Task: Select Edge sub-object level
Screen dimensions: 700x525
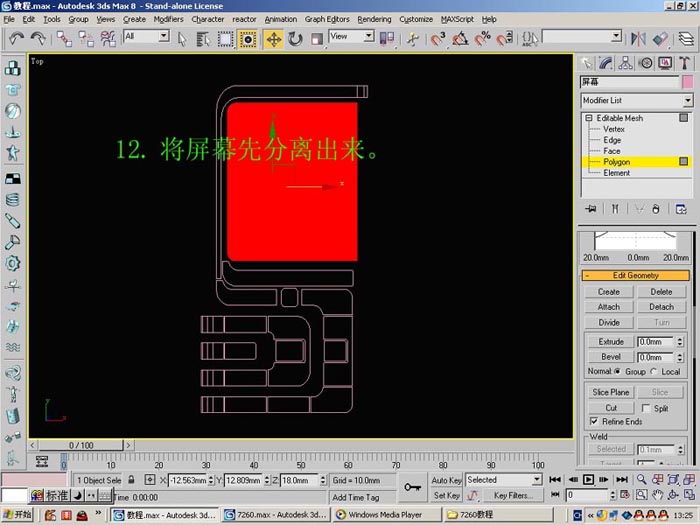Action: tap(612, 140)
